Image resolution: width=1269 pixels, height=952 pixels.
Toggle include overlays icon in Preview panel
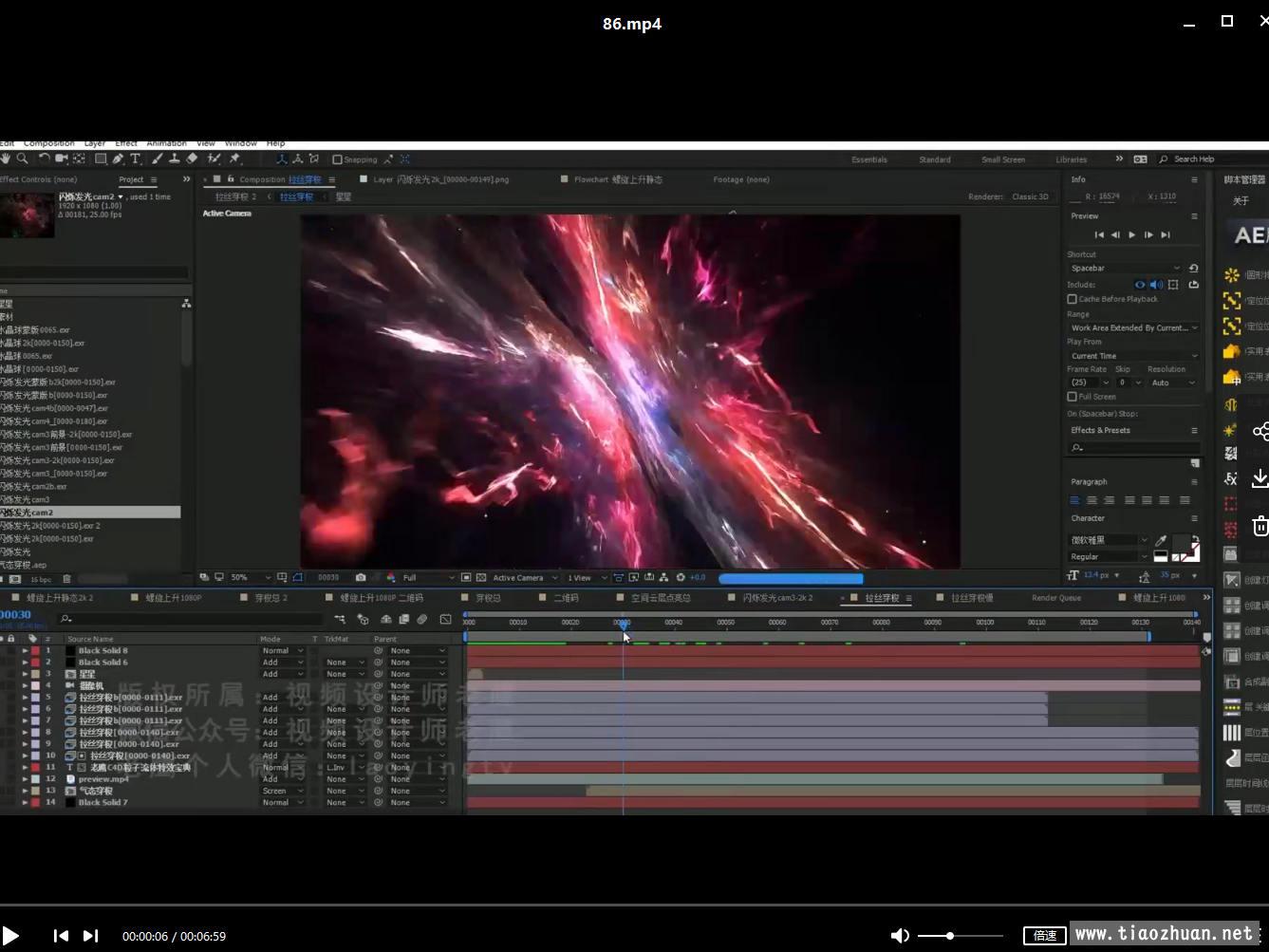[x=1173, y=285]
